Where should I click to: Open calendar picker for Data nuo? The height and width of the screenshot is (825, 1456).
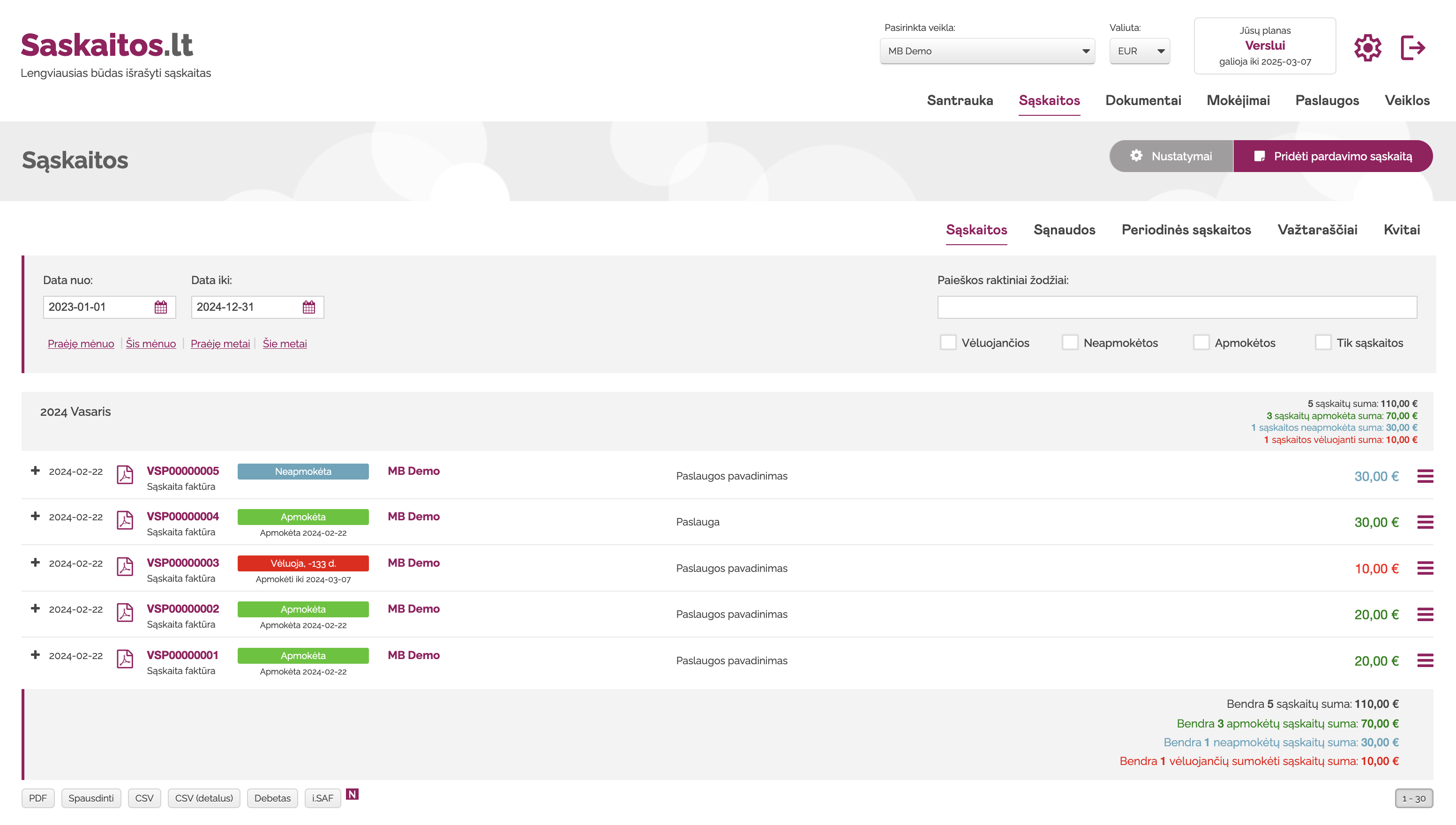pyautogui.click(x=161, y=307)
